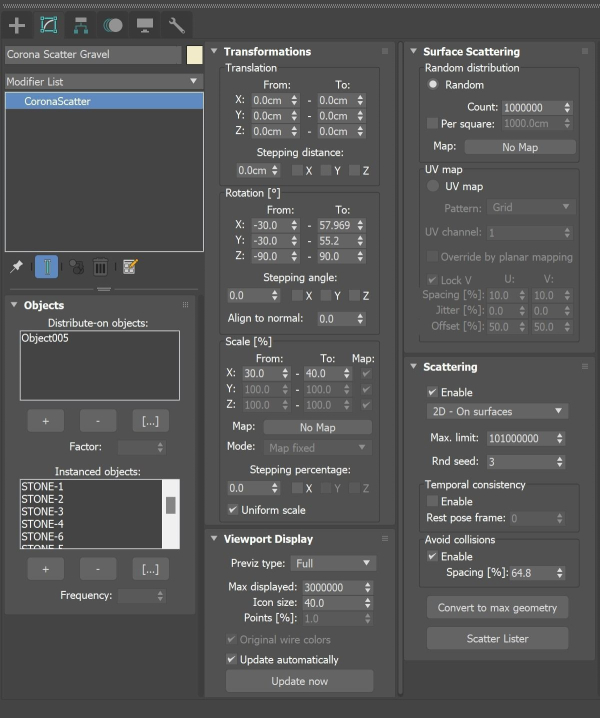Open the Create panel plus icon
This screenshot has width=600, height=718.
17,25
